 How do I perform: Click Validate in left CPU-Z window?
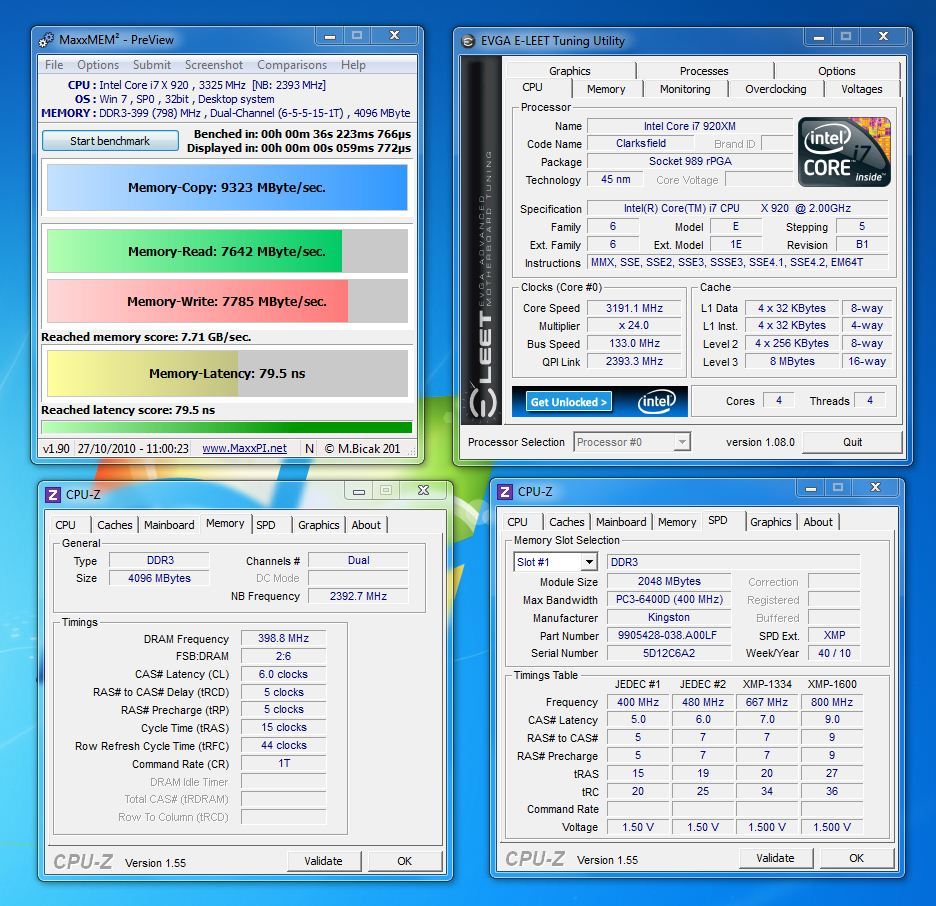(x=323, y=861)
